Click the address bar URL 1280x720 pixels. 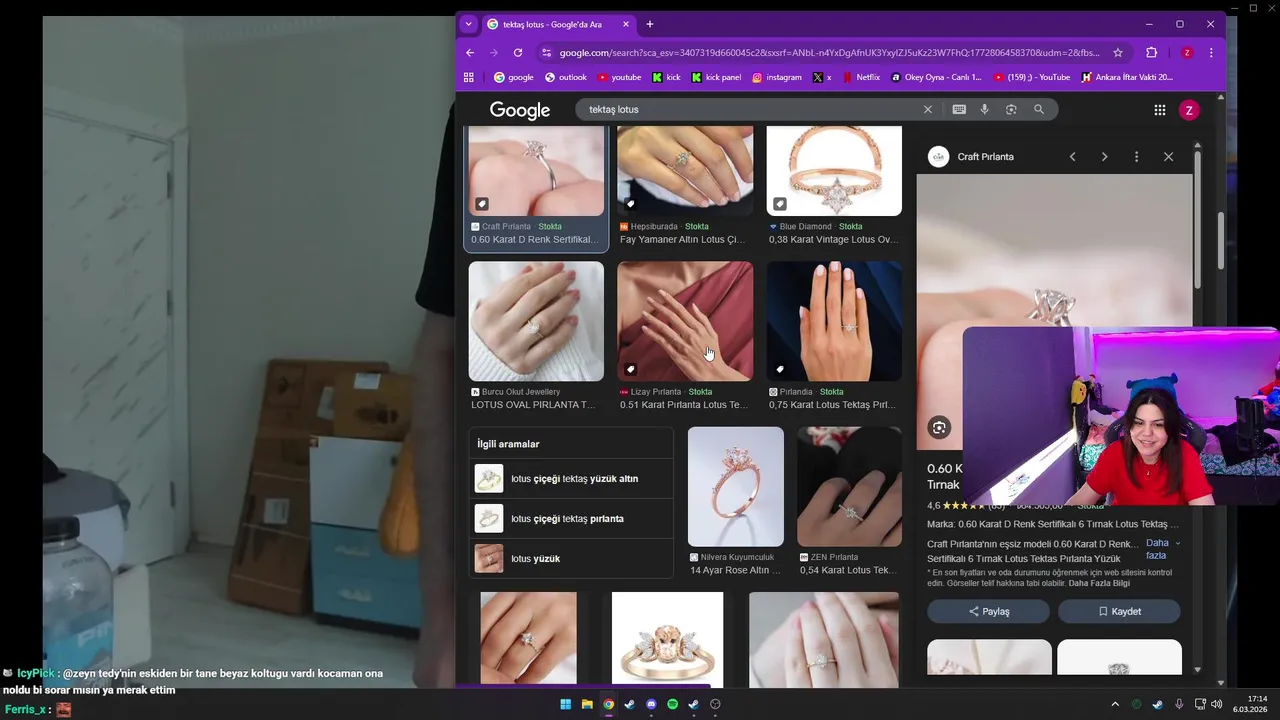coord(829,53)
